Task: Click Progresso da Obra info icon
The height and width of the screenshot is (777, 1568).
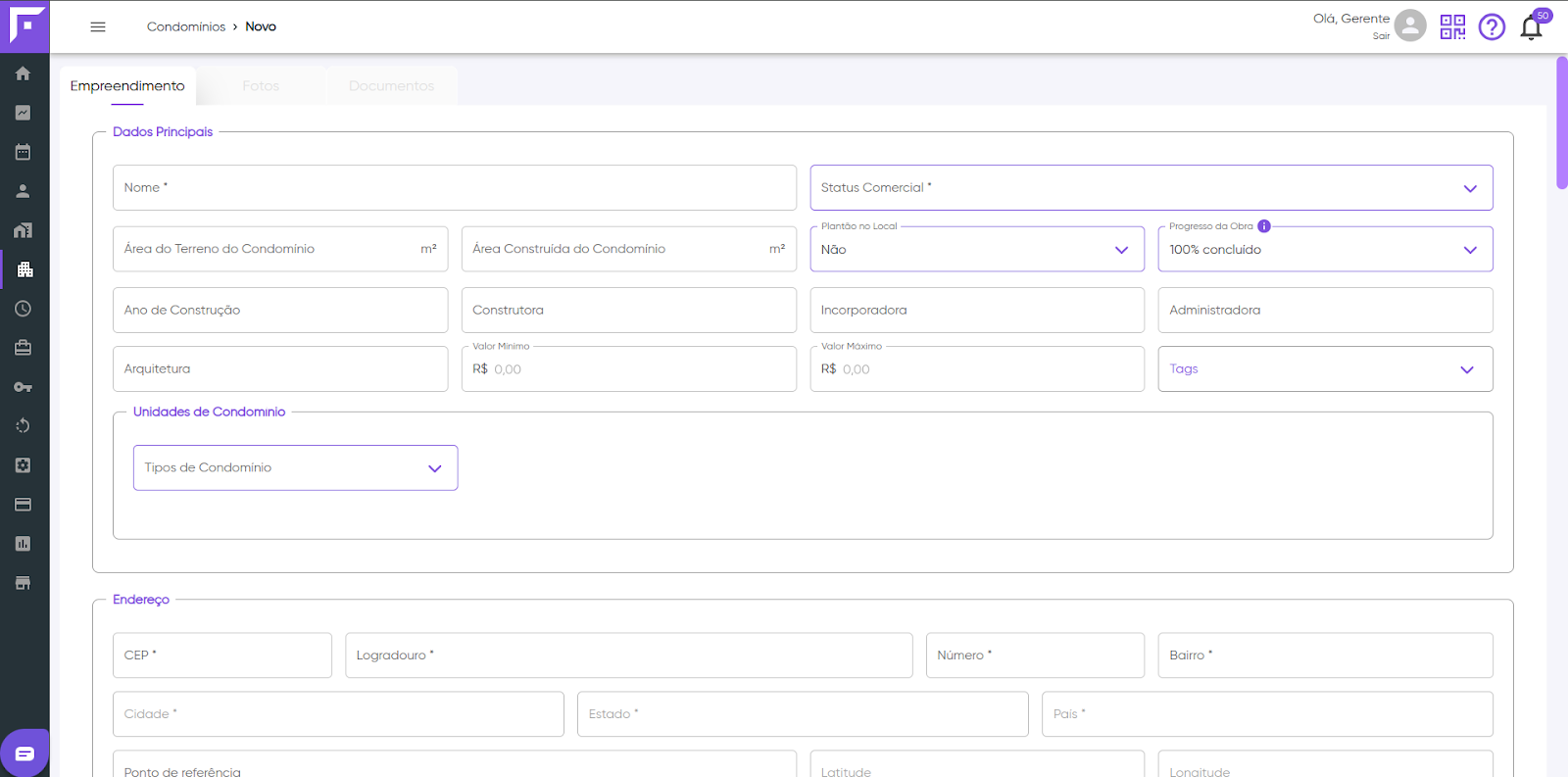Action: [x=1264, y=226]
